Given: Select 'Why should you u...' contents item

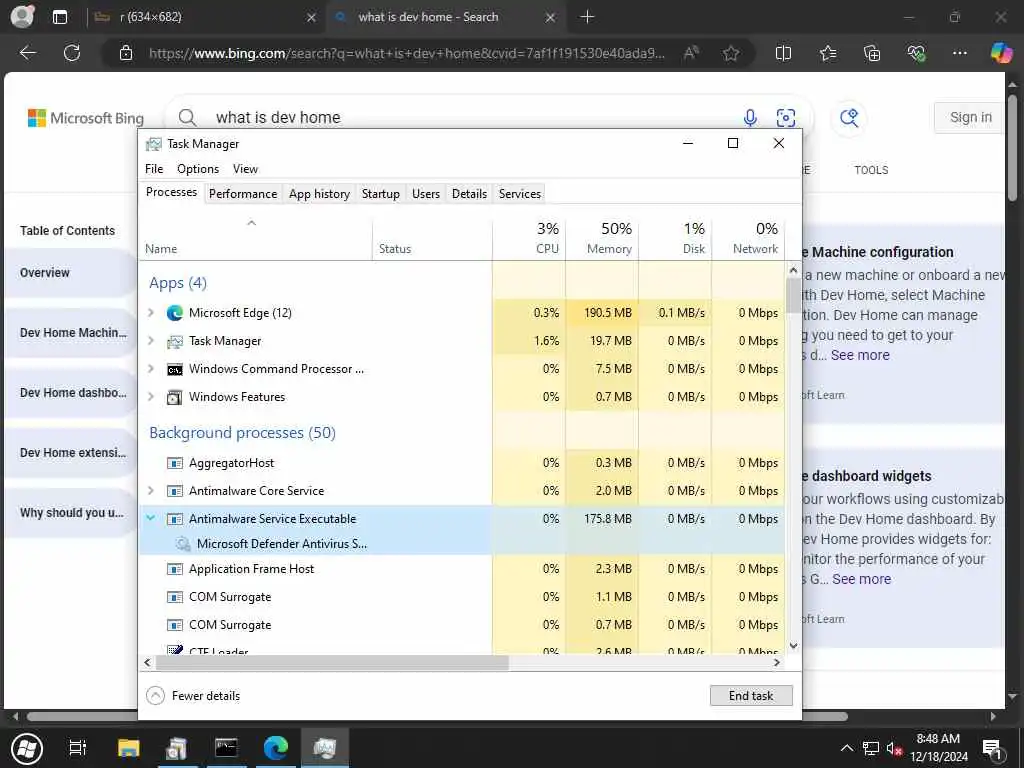Looking at the screenshot, I should point(71,513).
